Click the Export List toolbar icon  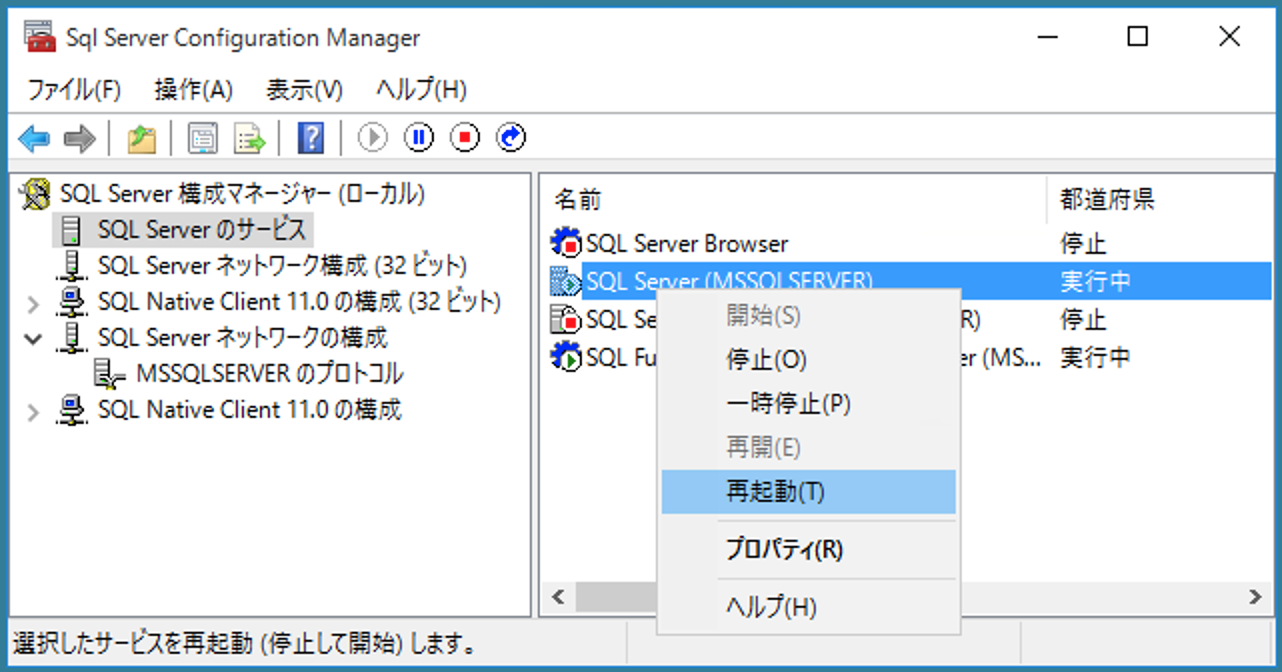click(x=249, y=138)
